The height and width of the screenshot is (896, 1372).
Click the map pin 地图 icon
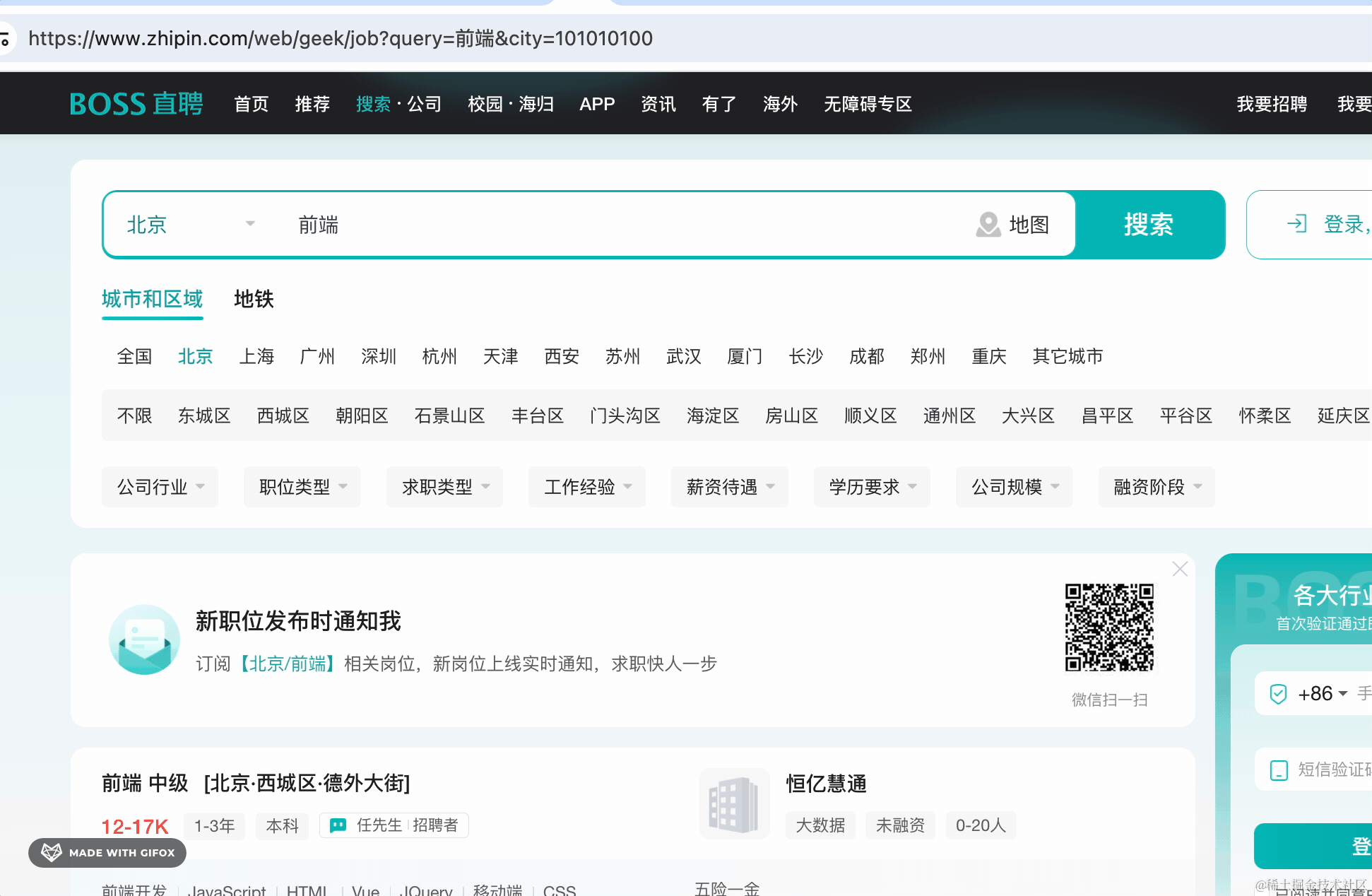(x=988, y=225)
